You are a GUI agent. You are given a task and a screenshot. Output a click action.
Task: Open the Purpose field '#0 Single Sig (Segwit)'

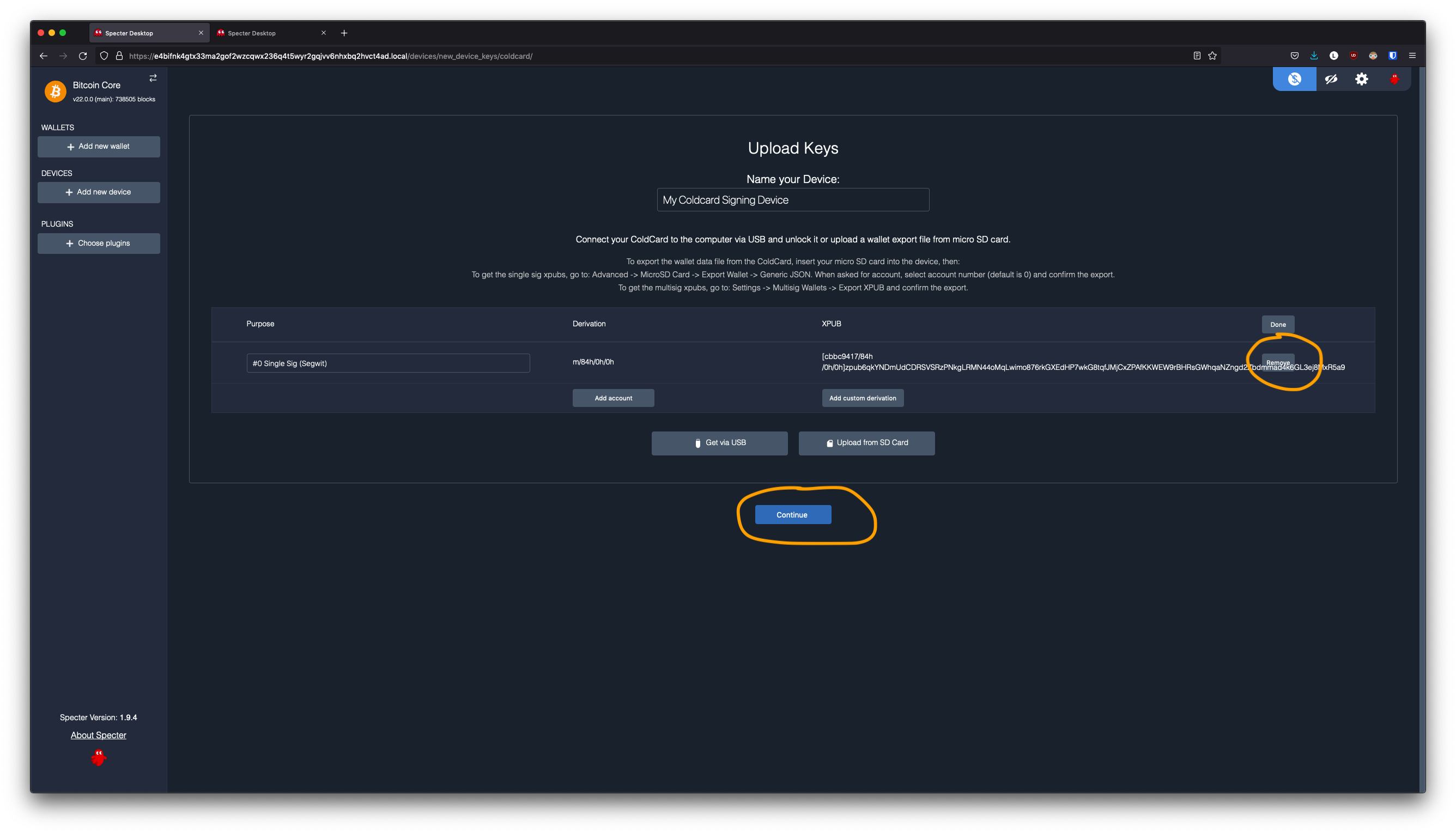pos(388,363)
